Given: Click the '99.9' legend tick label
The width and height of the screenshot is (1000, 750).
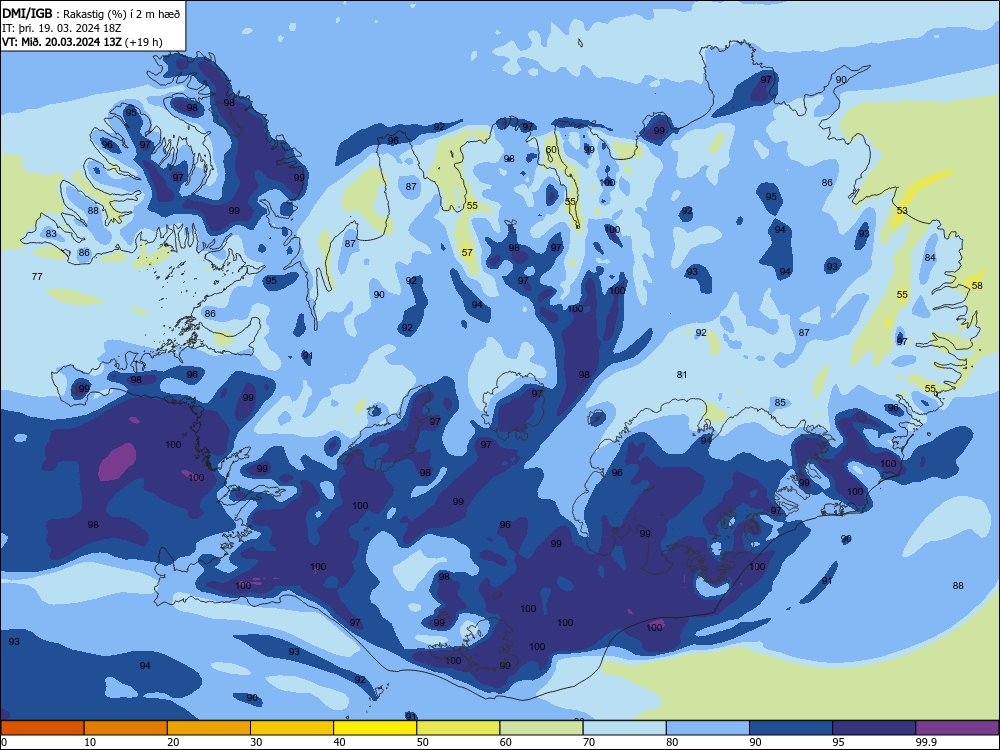Looking at the screenshot, I should (x=925, y=742).
